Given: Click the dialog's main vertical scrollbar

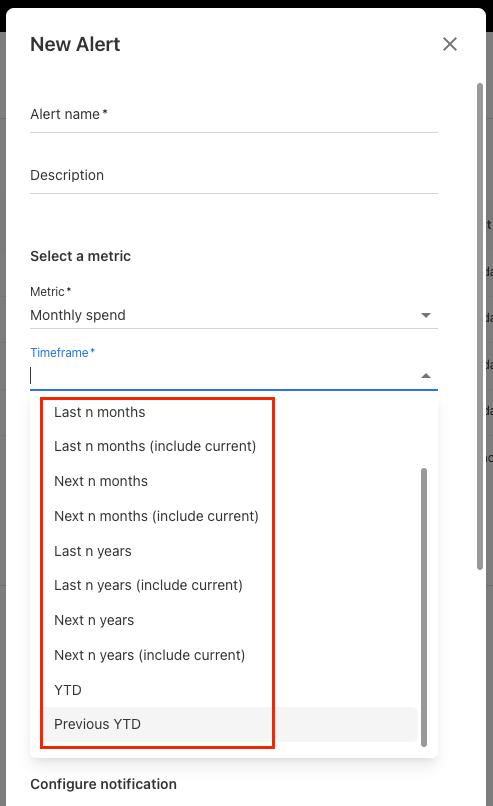Looking at the screenshot, I should tap(480, 326).
